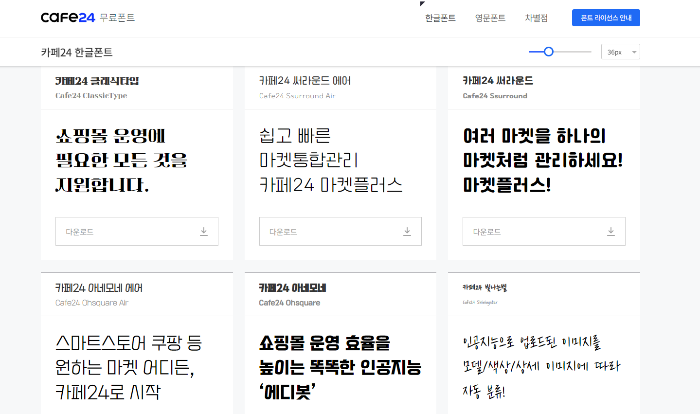Screen dimensions: 700x414
Task: Open the 한글폰트 menu
Action: tap(440, 18)
